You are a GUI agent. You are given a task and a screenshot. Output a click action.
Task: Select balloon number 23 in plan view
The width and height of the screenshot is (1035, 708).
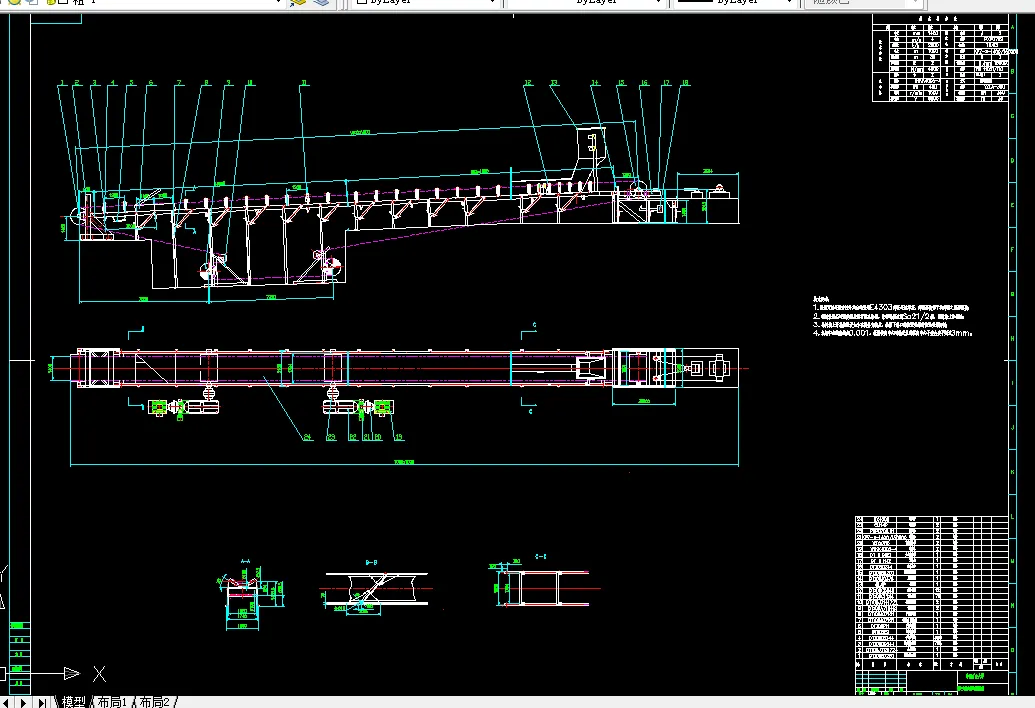(x=331, y=437)
